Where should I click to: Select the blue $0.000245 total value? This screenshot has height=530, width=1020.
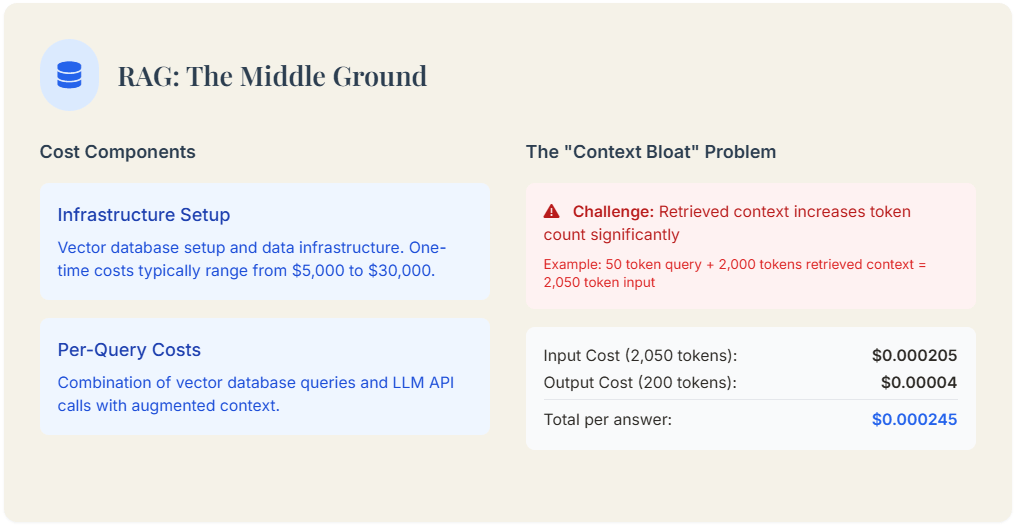pos(914,420)
